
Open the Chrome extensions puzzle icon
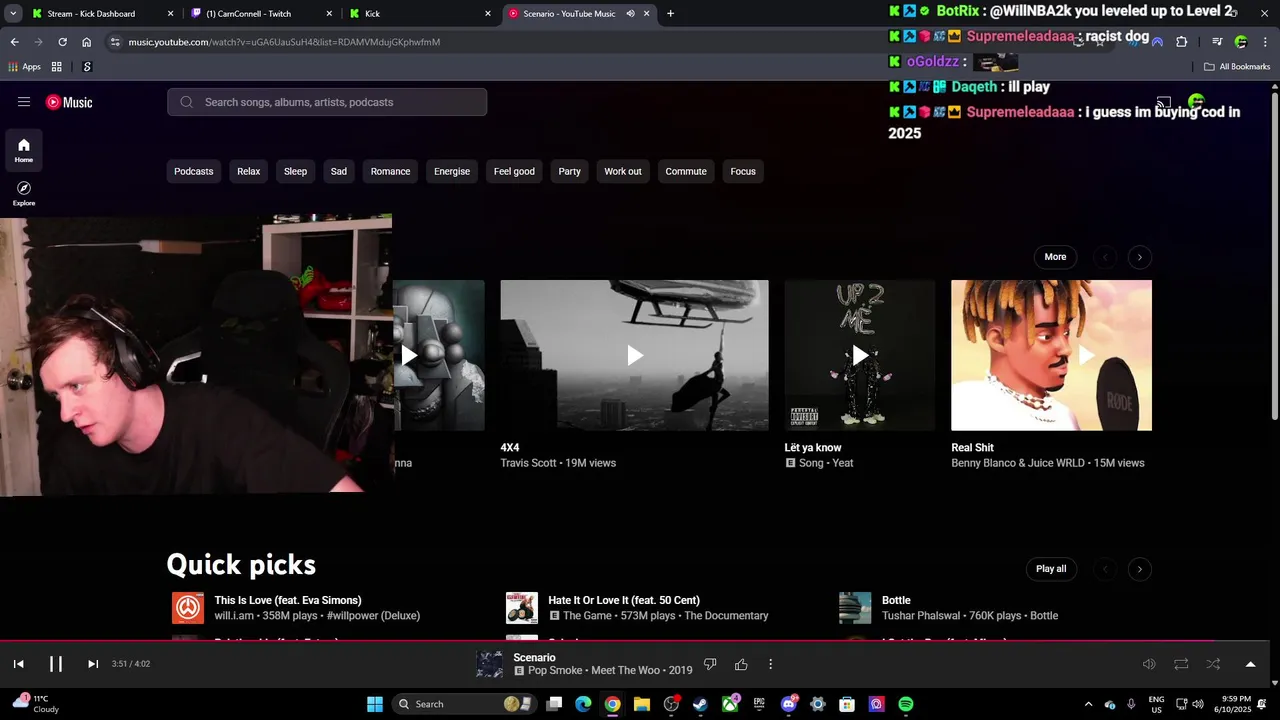(1181, 42)
